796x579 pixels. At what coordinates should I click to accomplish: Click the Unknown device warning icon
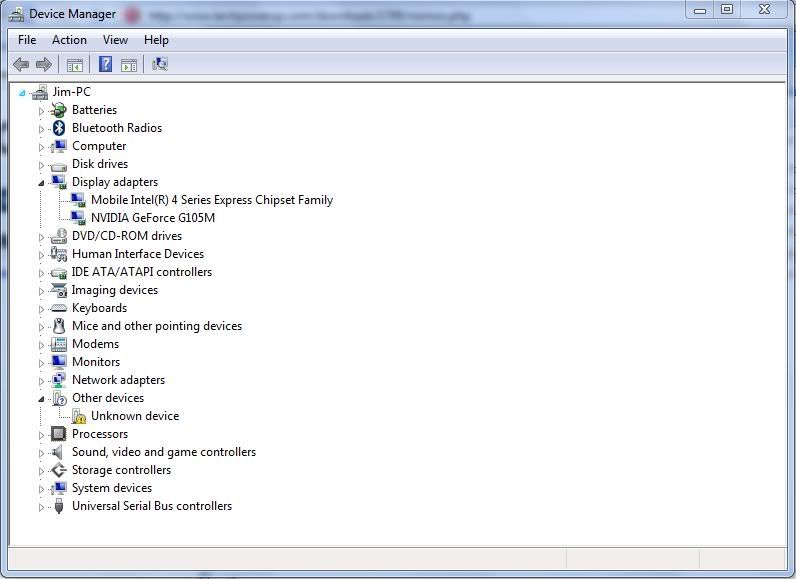pos(79,417)
